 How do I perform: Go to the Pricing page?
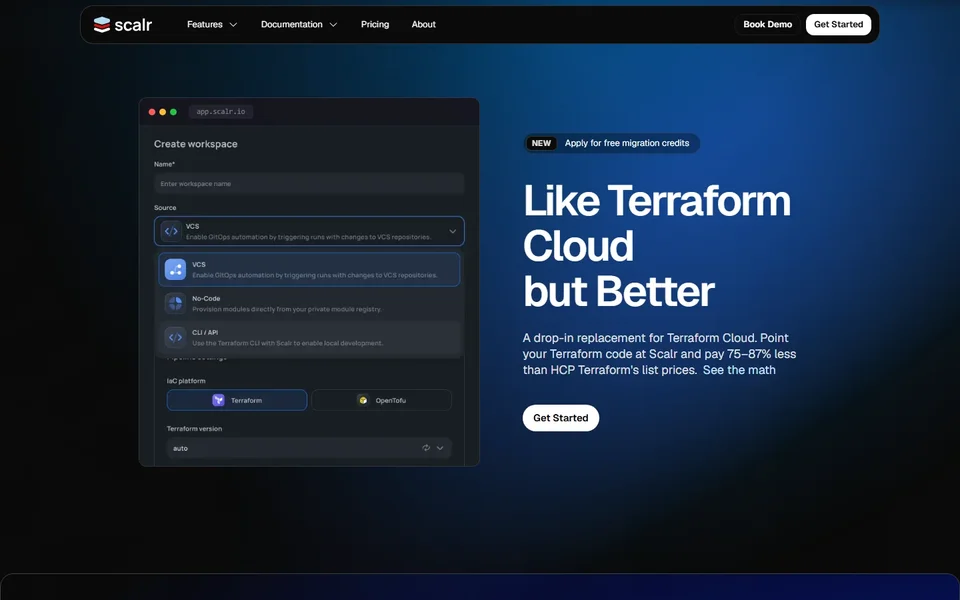[x=375, y=24]
